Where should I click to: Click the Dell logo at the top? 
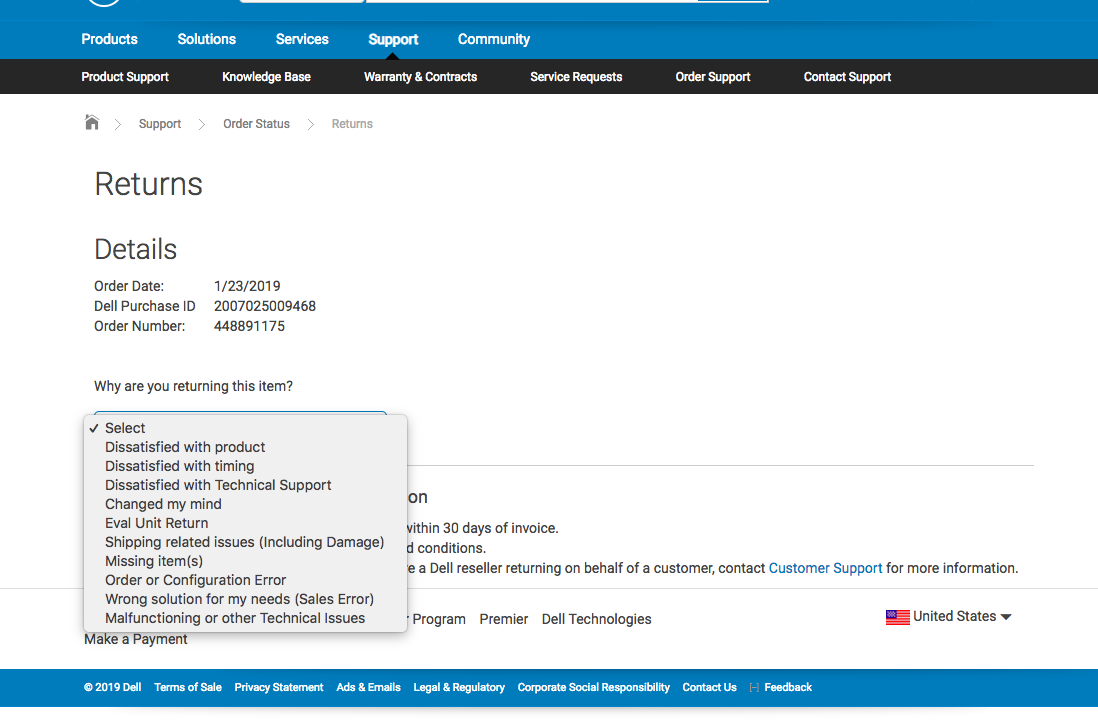coord(103,3)
